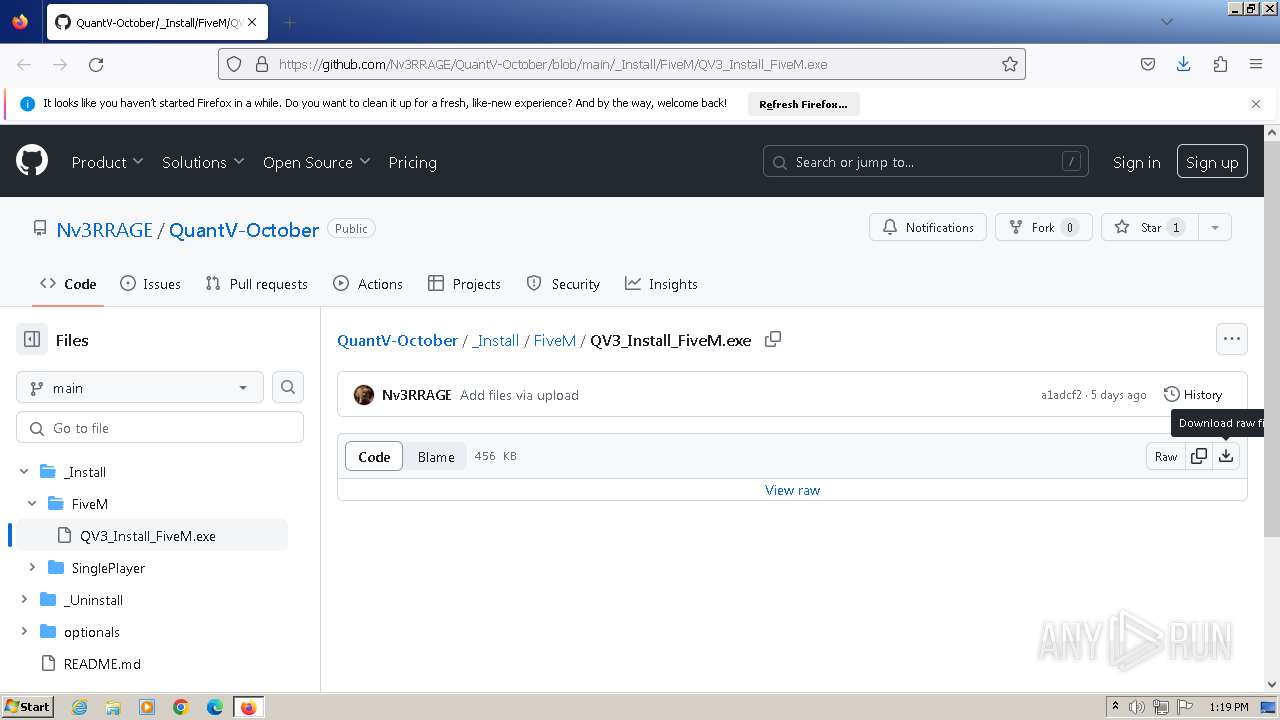Screen dimensions: 1280x720
Task: Collapse the FiveM folder in tree
Action: (x=33, y=504)
